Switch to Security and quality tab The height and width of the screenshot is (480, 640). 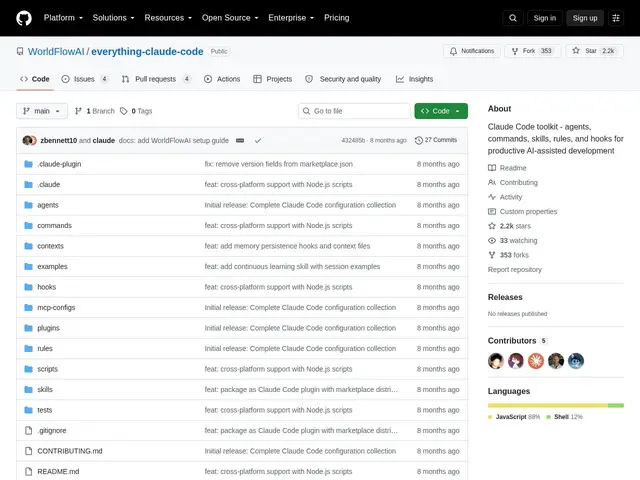coord(343,79)
